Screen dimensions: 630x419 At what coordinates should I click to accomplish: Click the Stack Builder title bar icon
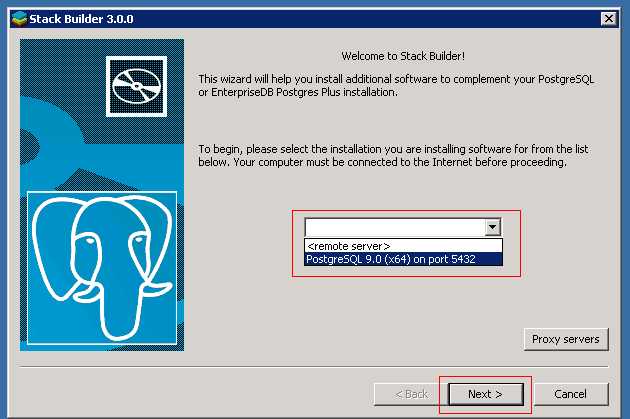tap(19, 18)
